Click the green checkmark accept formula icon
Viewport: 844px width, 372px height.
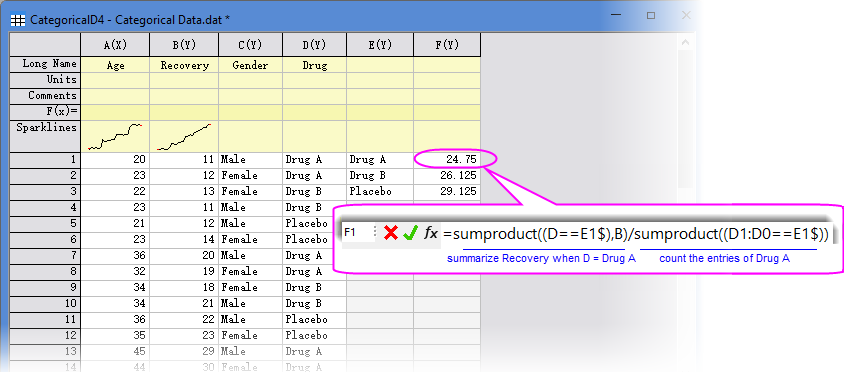[410, 233]
